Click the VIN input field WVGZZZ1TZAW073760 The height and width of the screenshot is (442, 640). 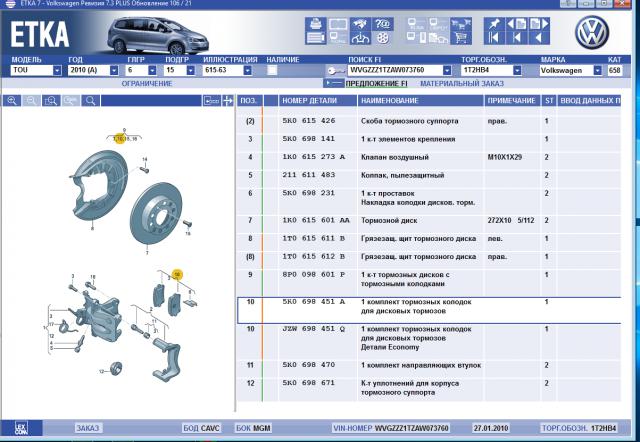[x=395, y=70]
